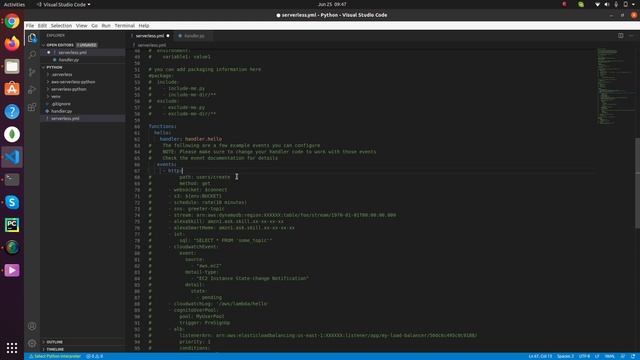Open the Extensions view
This screenshot has height=360, width=640.
pos(32,107)
